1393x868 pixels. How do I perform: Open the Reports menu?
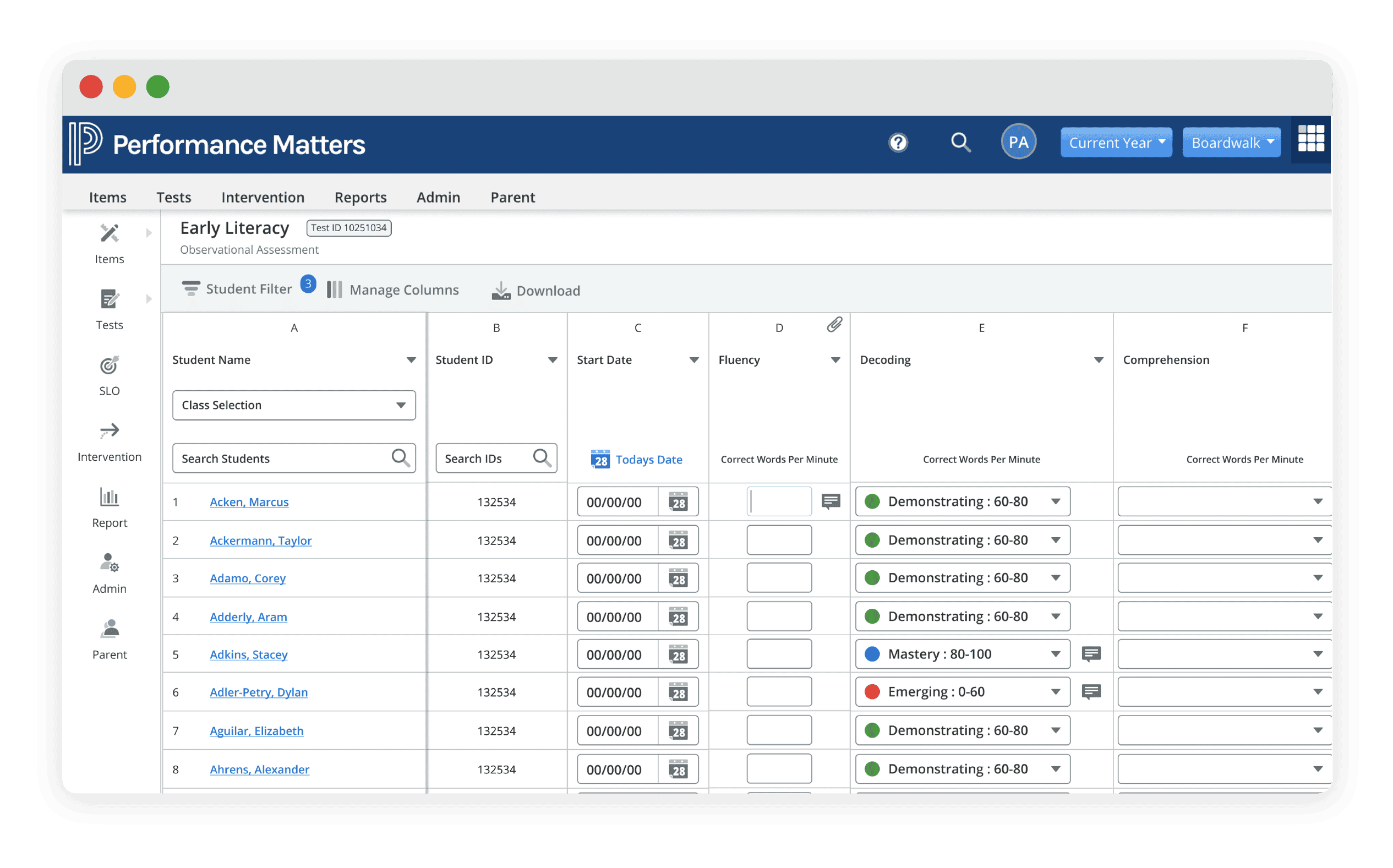click(360, 197)
